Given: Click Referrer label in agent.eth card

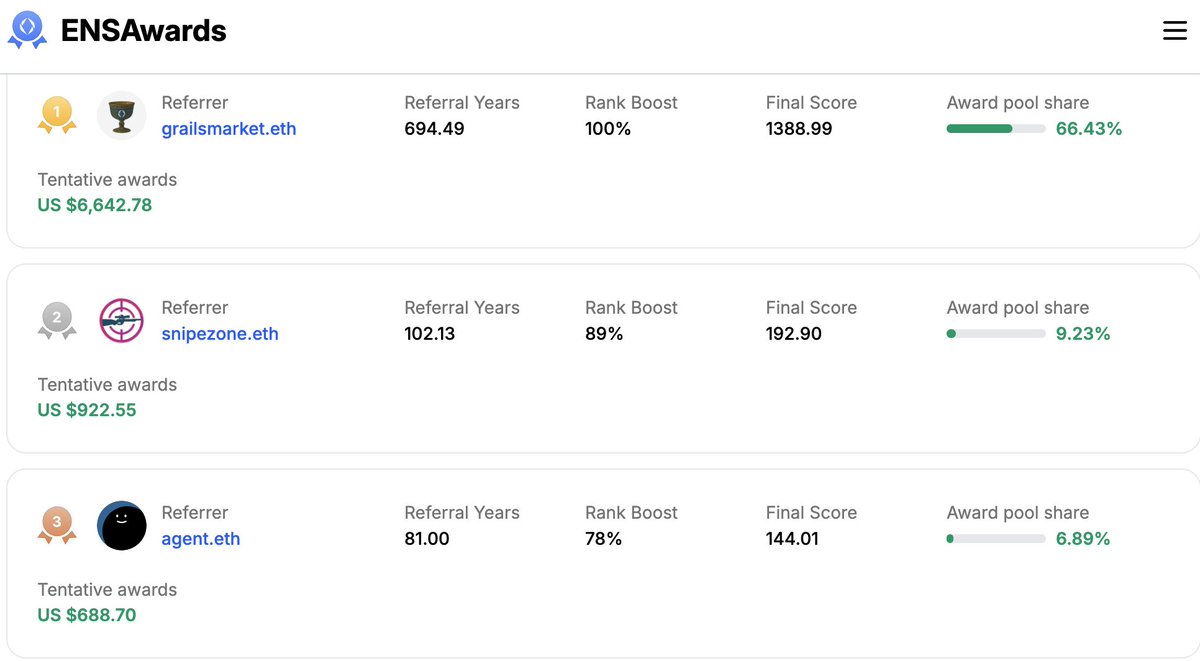Looking at the screenshot, I should click(x=195, y=513).
